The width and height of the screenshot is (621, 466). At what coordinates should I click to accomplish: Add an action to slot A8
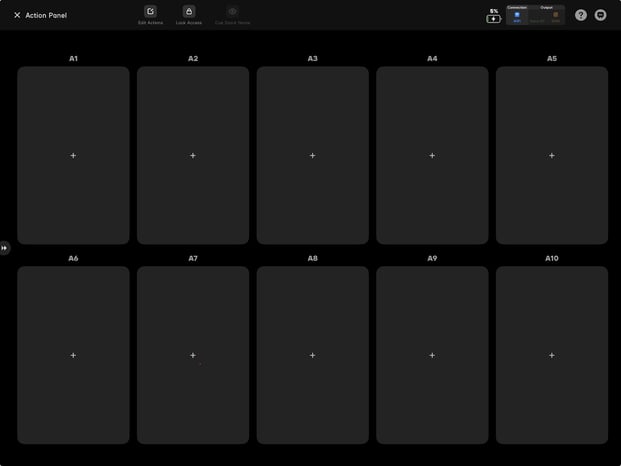pos(312,355)
